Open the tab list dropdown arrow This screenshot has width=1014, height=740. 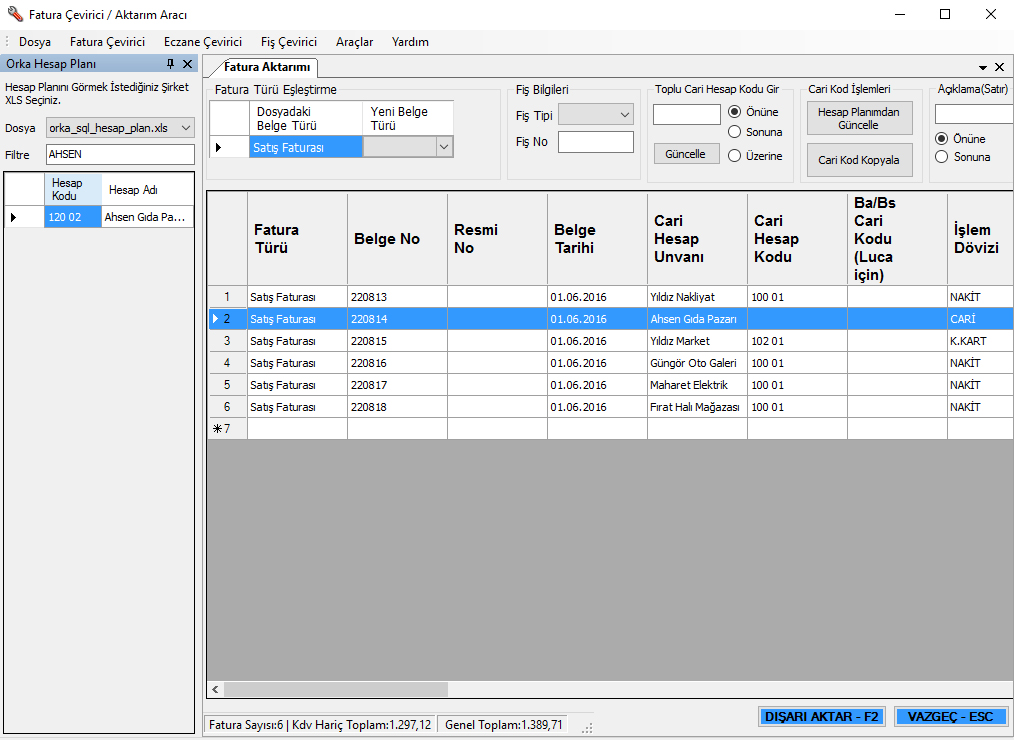(983, 67)
